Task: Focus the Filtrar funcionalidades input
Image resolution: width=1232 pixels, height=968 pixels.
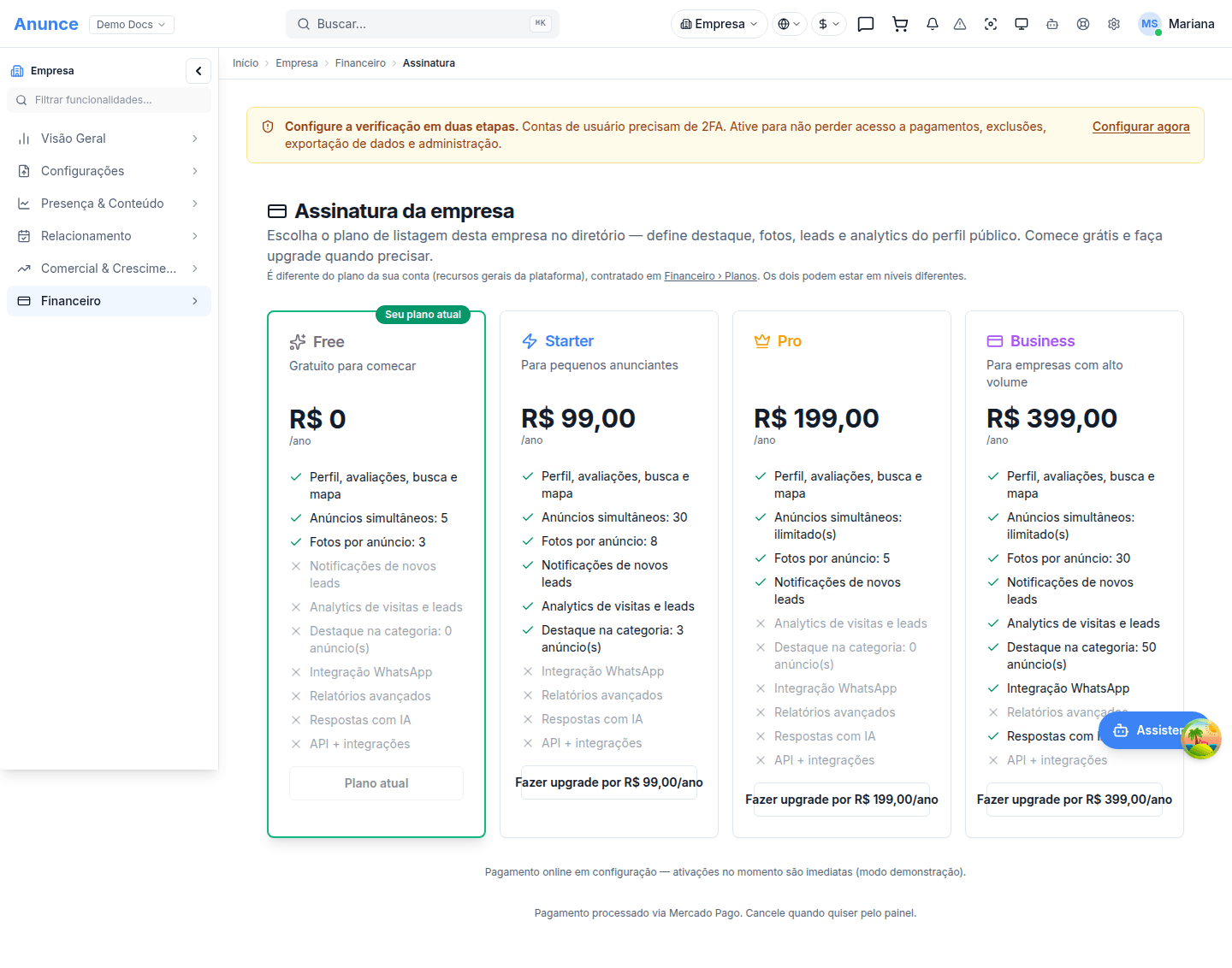Action: pos(109,100)
